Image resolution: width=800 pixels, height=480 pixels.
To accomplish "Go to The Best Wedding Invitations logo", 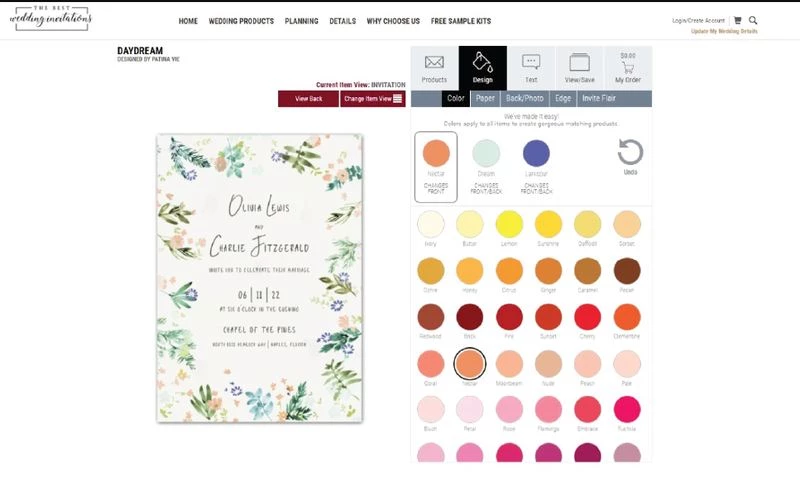I will click(52, 18).
